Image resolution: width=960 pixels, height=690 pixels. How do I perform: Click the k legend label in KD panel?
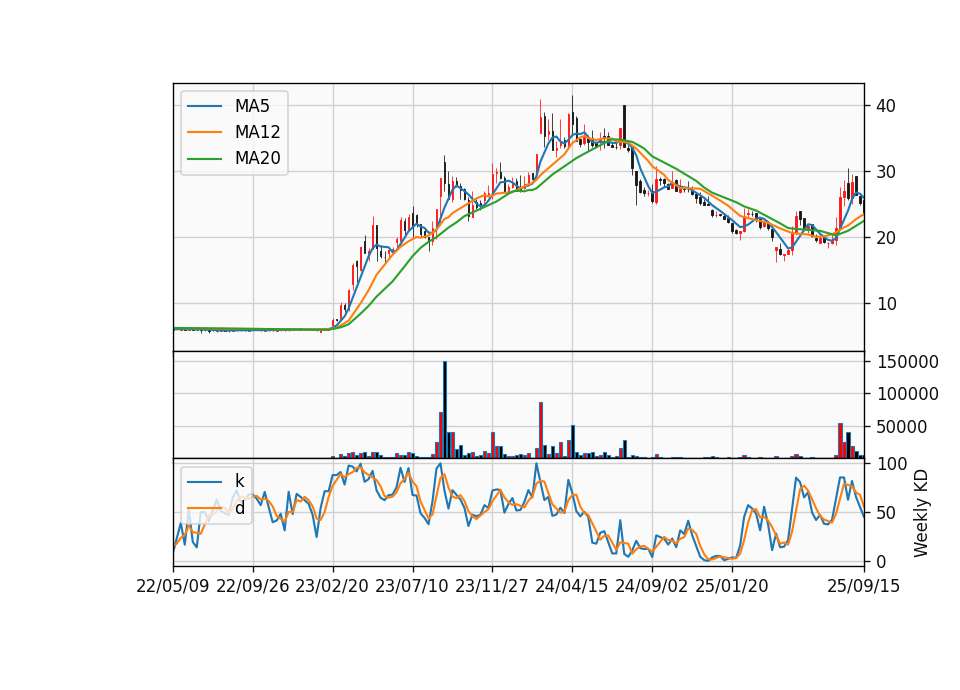coord(239,481)
